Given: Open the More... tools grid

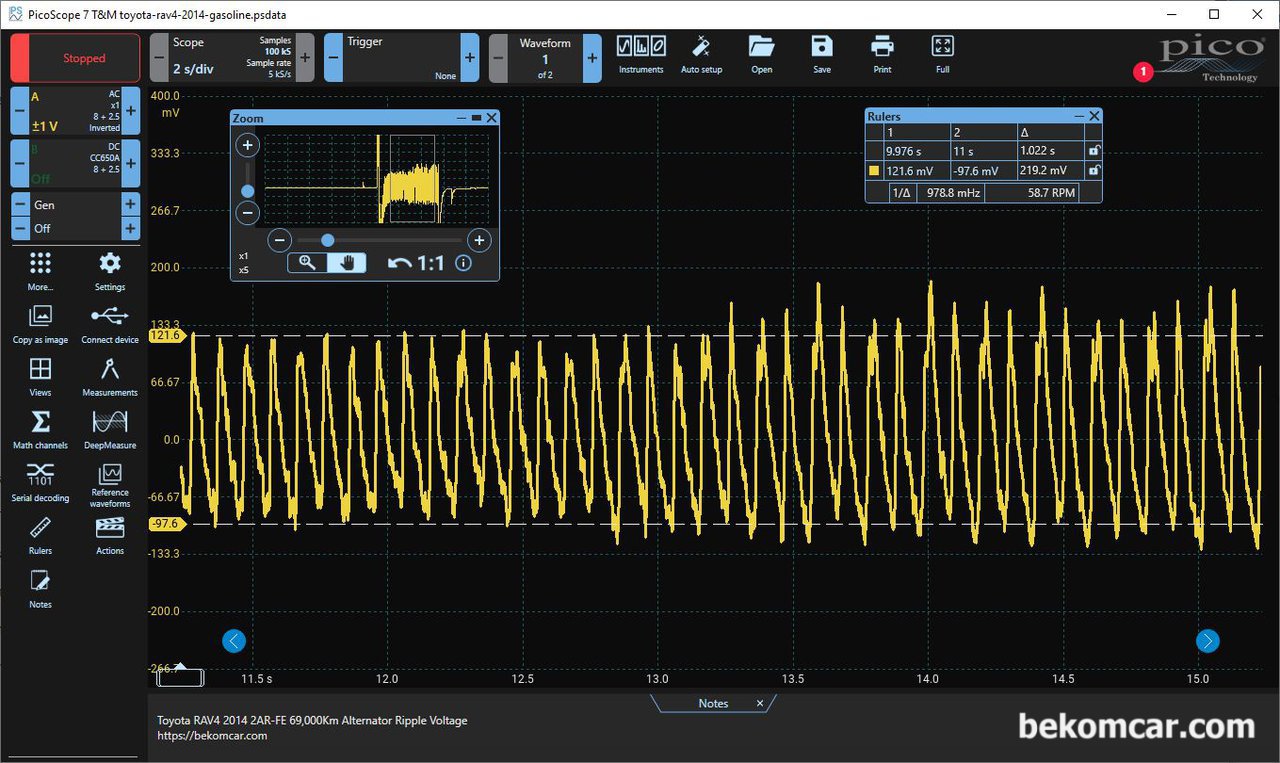Looking at the screenshot, I should point(40,271).
